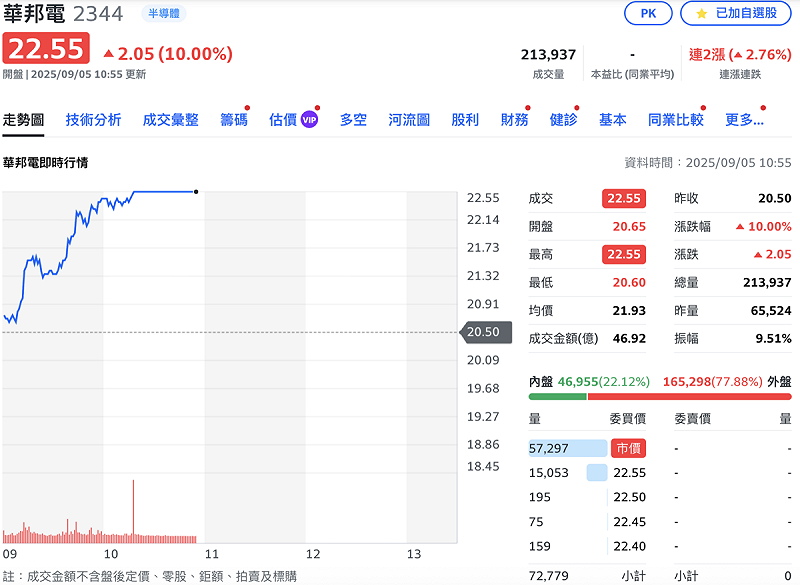Switch to the 技術分析 tab
Image resolution: width=800 pixels, height=585 pixels.
click(93, 120)
